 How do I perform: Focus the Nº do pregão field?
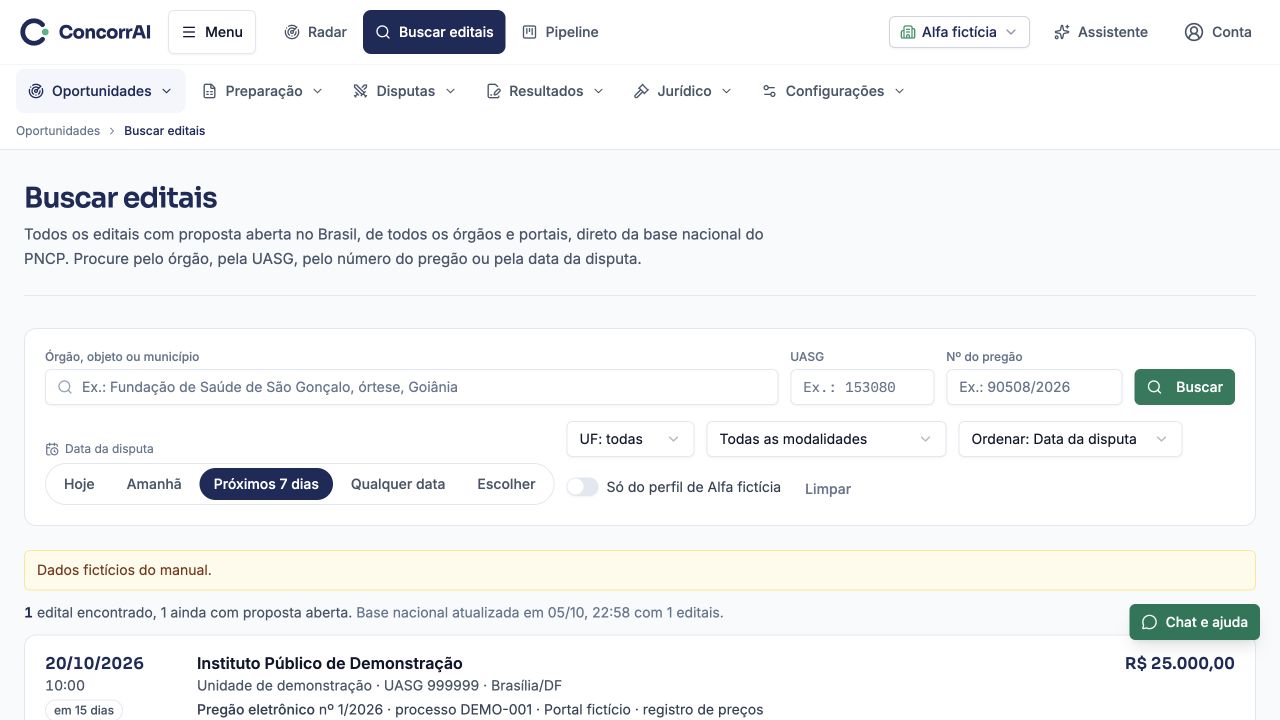point(1034,387)
